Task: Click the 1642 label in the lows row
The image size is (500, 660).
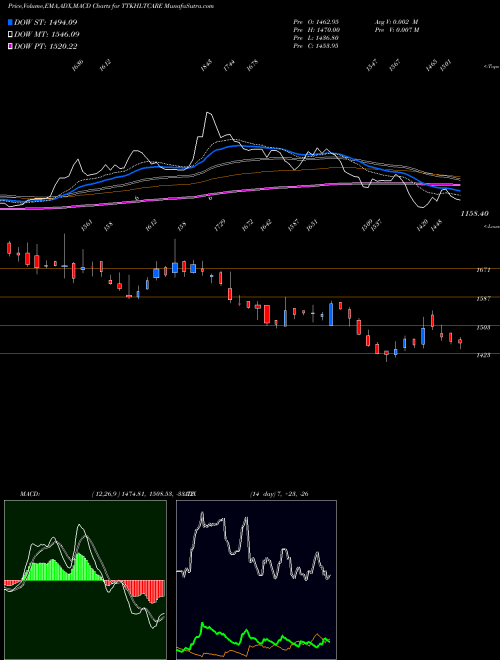Action: coord(266,225)
